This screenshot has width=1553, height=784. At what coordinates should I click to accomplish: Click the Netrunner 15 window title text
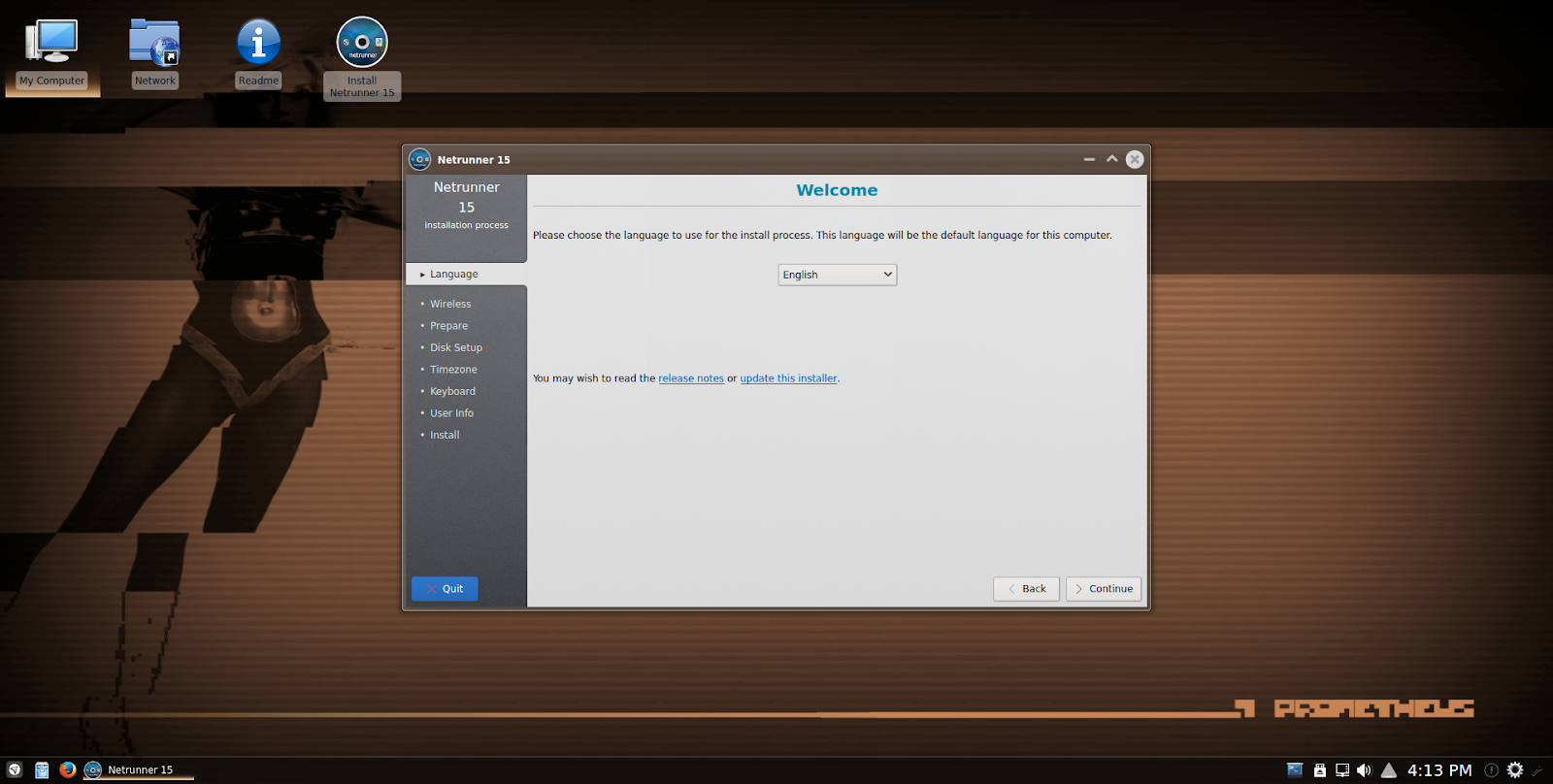coord(474,160)
